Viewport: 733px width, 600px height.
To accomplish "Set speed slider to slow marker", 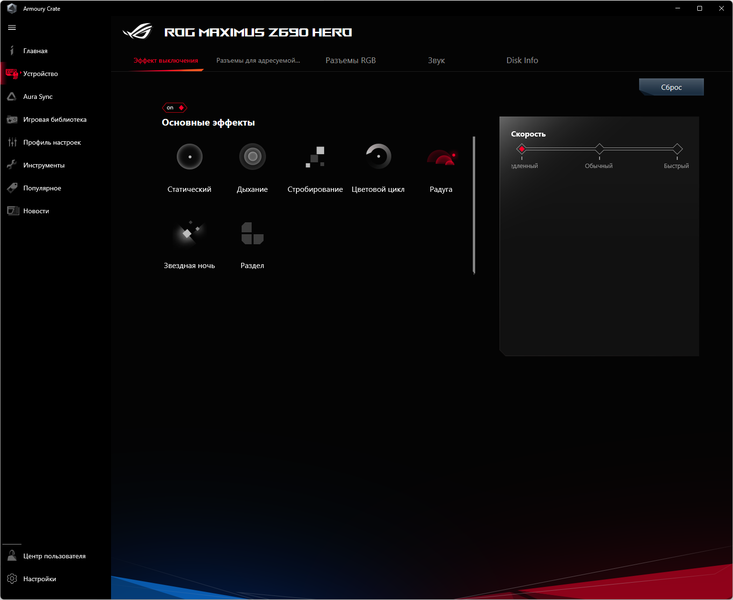I will pos(522,149).
